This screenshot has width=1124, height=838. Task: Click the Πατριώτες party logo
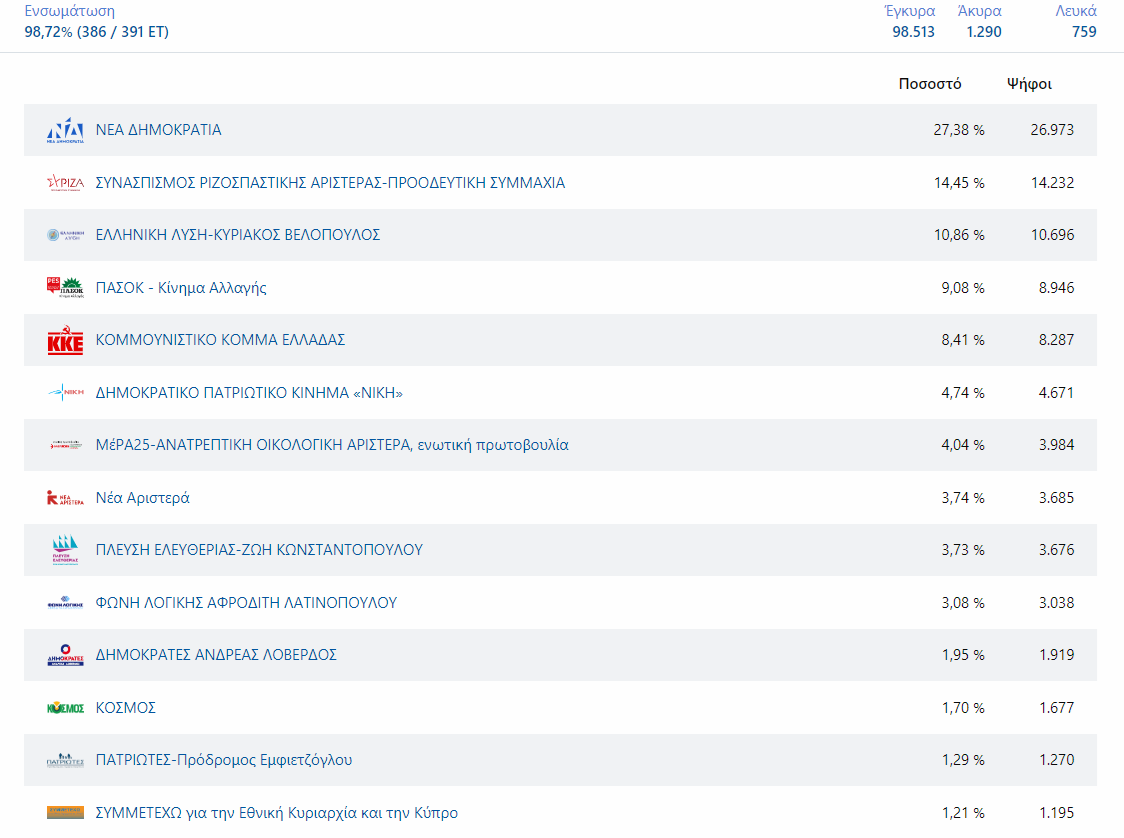click(x=65, y=760)
